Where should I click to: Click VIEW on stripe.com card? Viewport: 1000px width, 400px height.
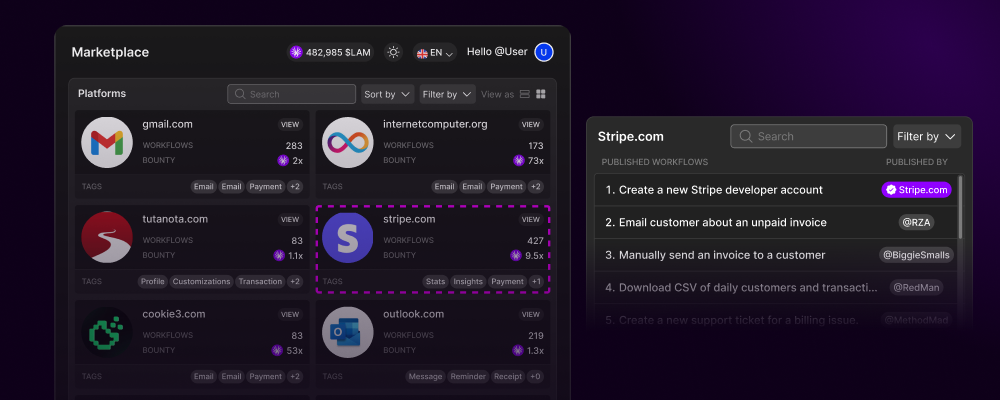click(531, 219)
